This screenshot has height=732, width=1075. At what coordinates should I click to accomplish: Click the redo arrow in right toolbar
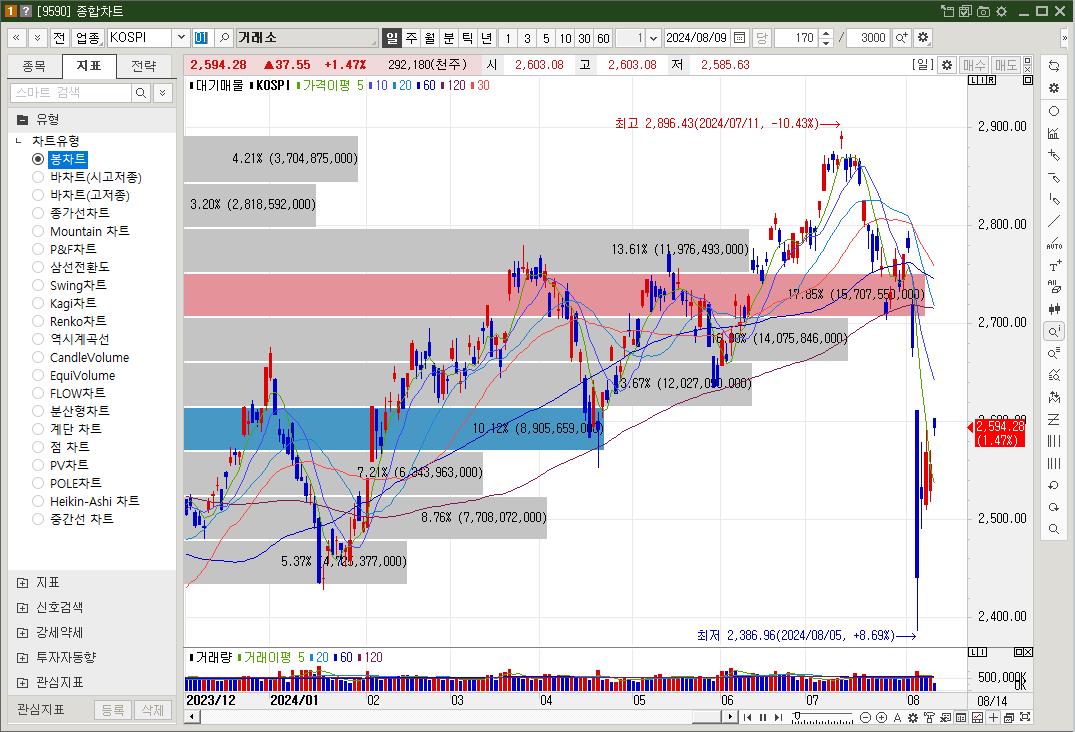click(1054, 507)
